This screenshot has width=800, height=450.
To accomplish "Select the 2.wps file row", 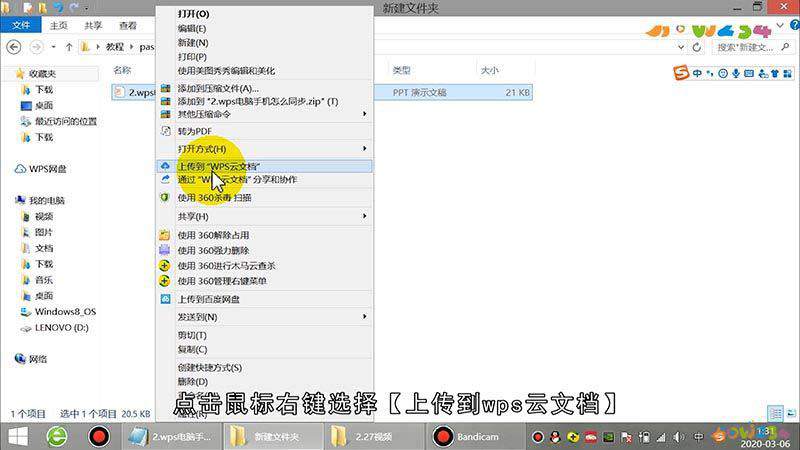I will click(322, 92).
